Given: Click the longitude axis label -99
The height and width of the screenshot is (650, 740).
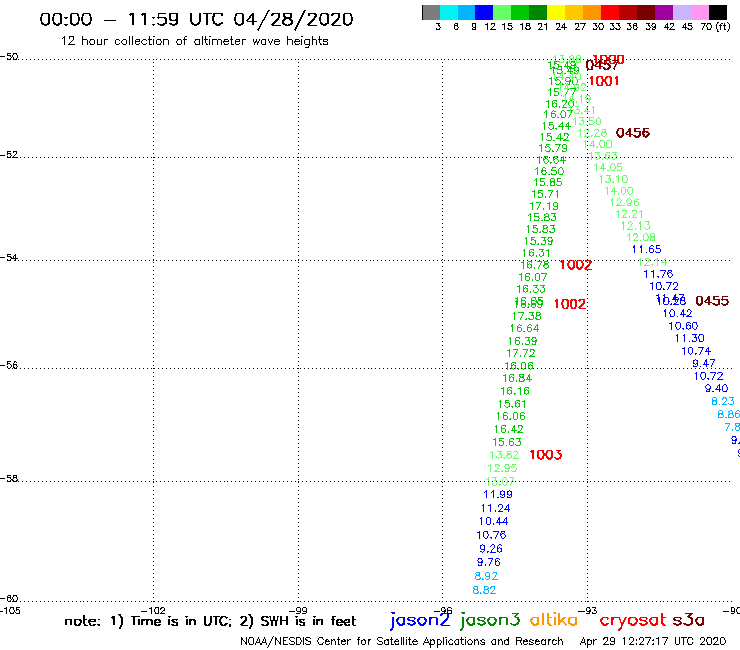Looking at the screenshot, I should click(298, 611).
